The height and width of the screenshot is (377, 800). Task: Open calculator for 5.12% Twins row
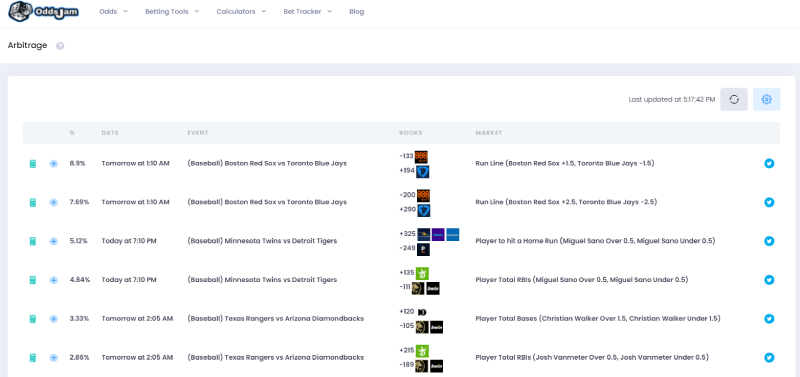tap(33, 241)
